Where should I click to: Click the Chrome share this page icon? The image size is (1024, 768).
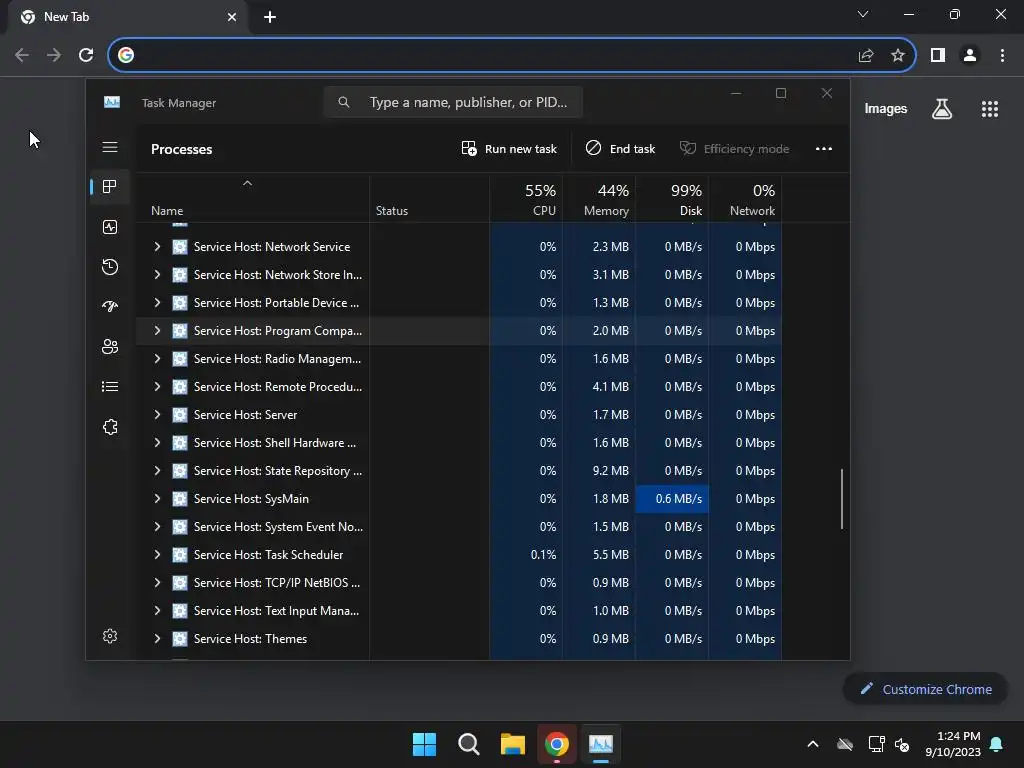866,56
